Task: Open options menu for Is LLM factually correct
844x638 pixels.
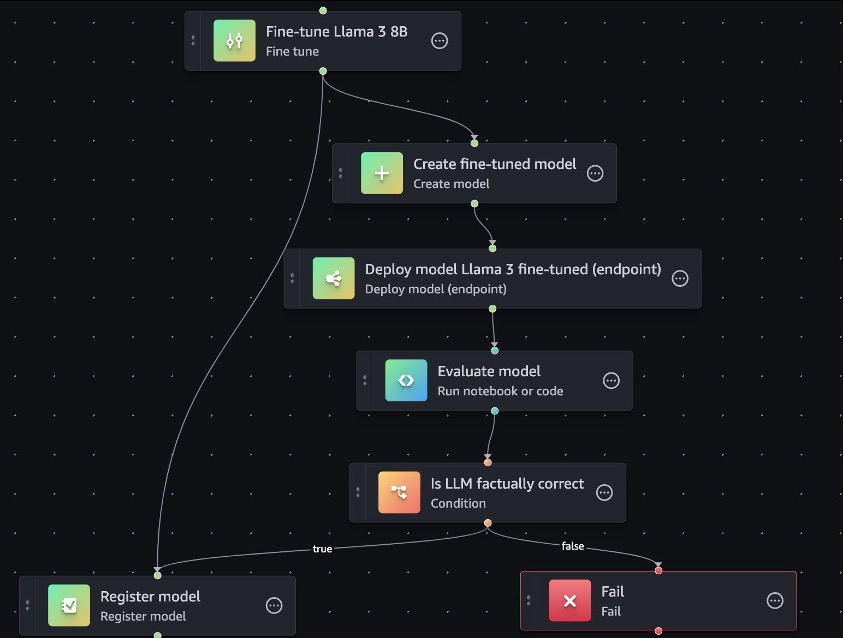Action: pyautogui.click(x=604, y=493)
